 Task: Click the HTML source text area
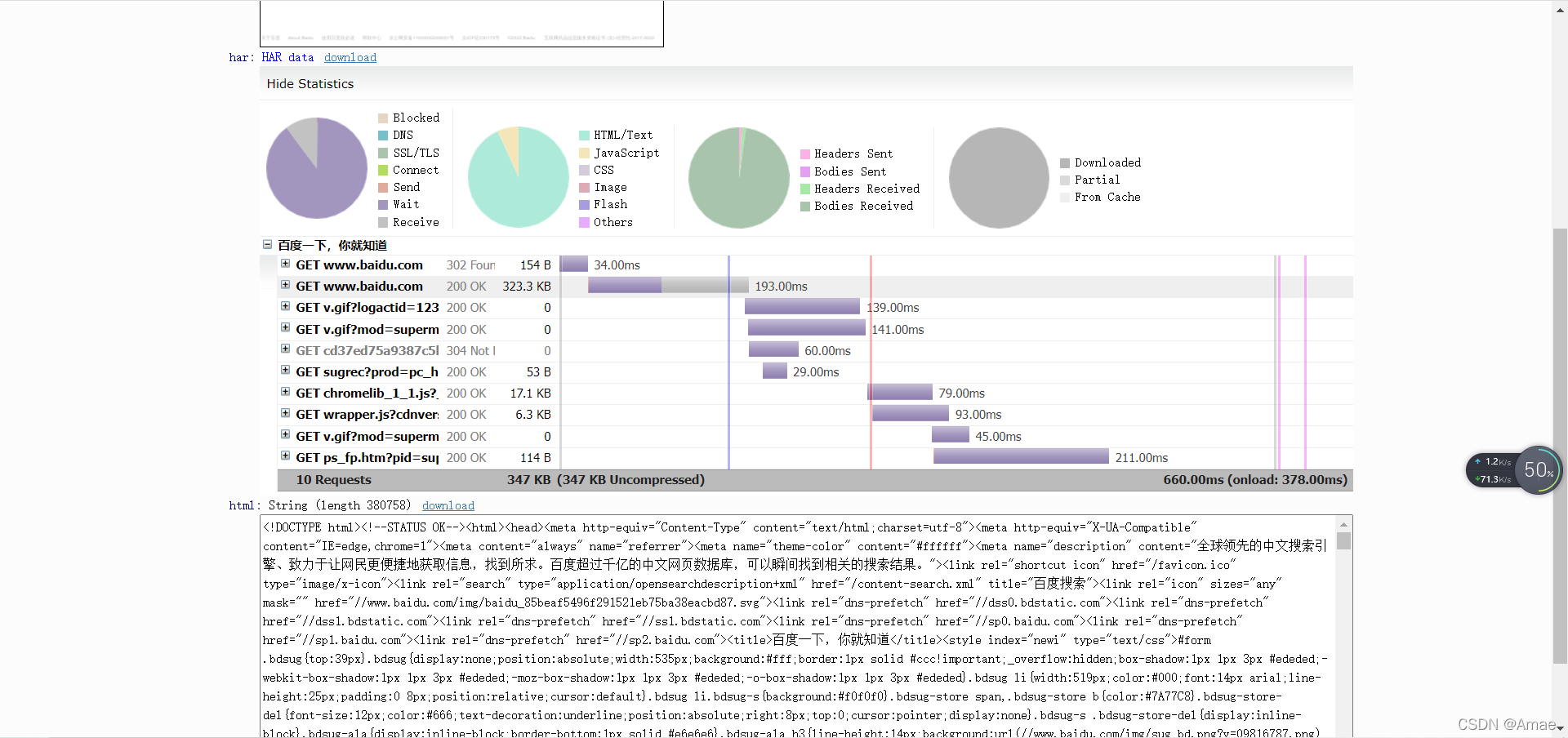click(797, 627)
